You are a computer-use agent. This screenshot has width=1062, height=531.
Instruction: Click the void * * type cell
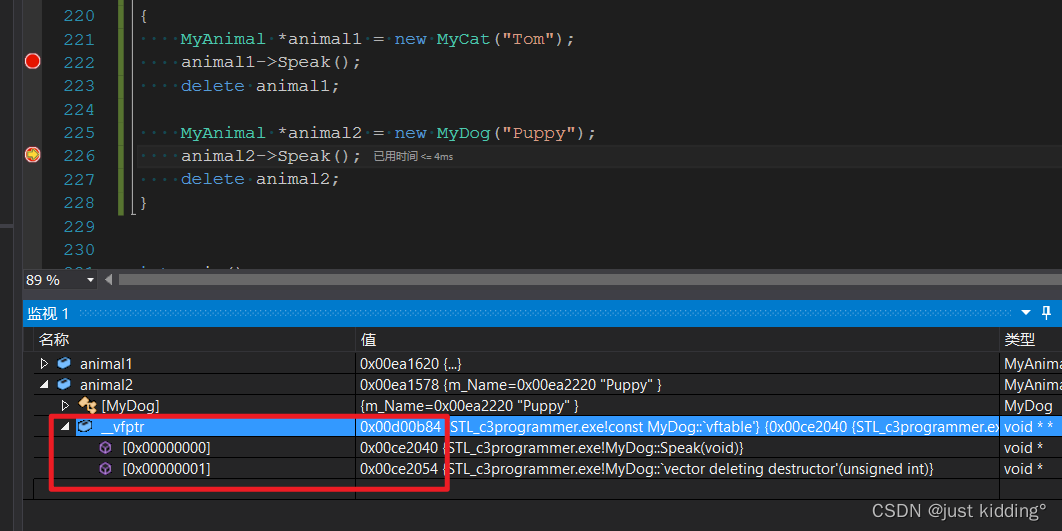pos(1028,427)
